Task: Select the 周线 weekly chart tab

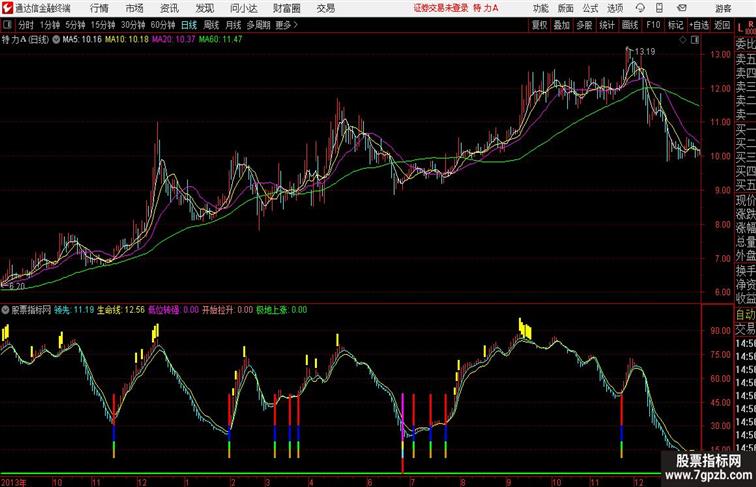Action: [x=211, y=25]
